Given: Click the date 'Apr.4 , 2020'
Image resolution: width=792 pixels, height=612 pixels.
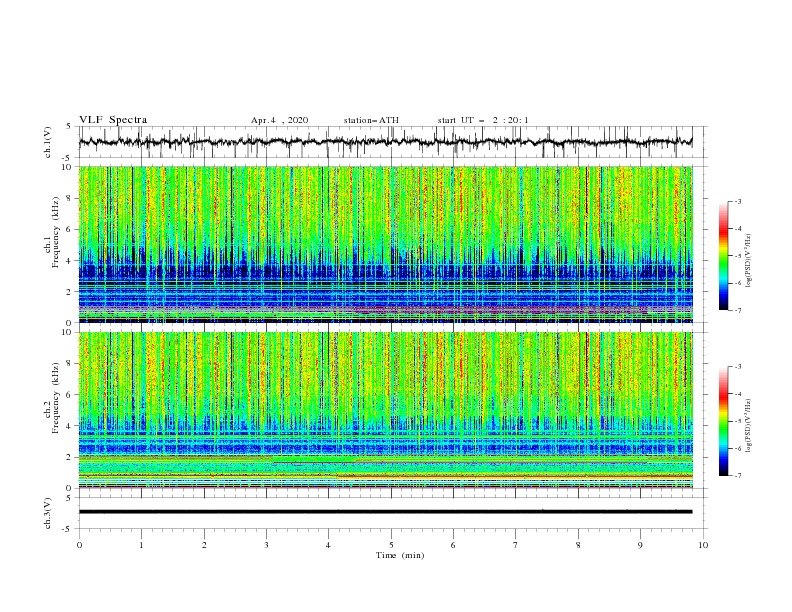Looking at the screenshot, I should click(279, 120).
